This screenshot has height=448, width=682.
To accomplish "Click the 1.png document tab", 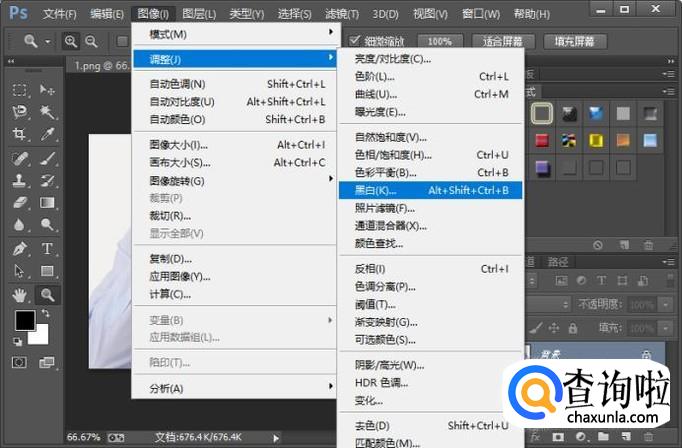I will tap(101, 66).
